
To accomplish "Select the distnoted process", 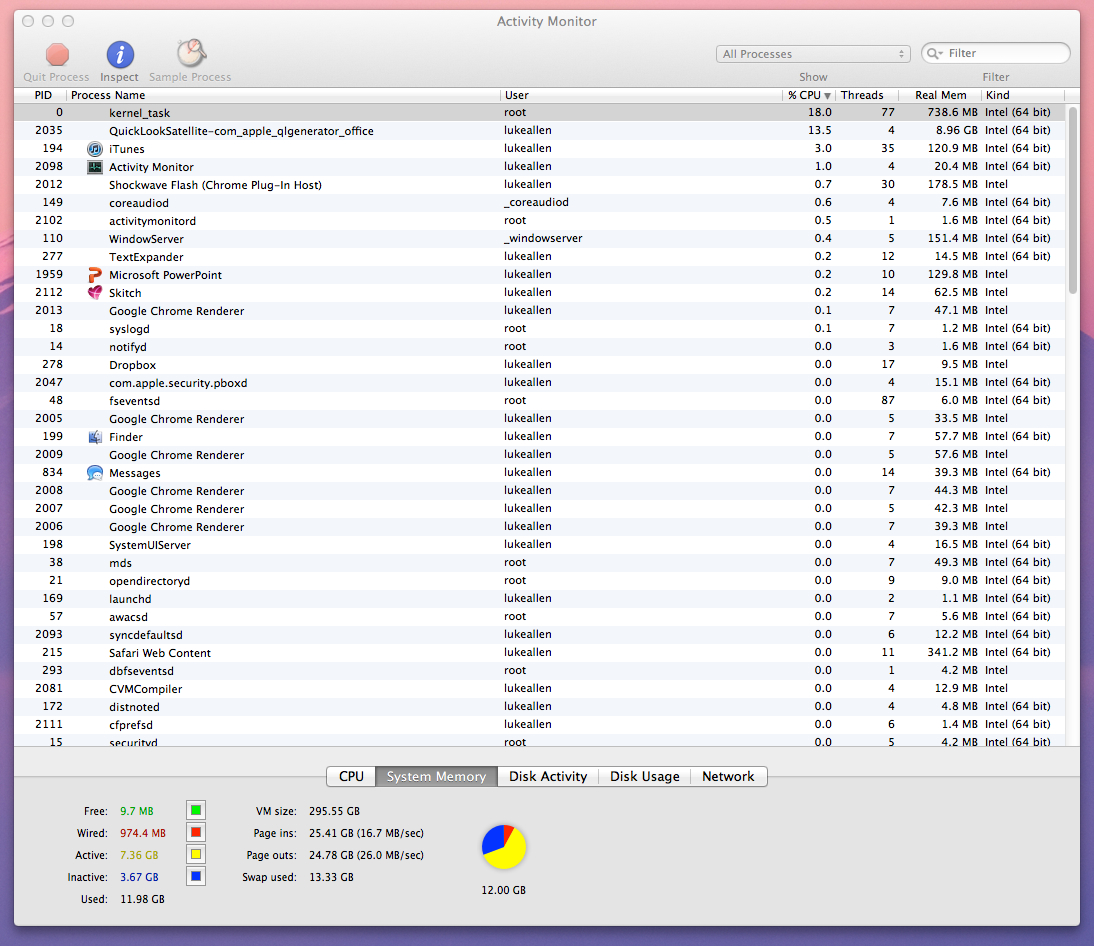I will click(539, 707).
